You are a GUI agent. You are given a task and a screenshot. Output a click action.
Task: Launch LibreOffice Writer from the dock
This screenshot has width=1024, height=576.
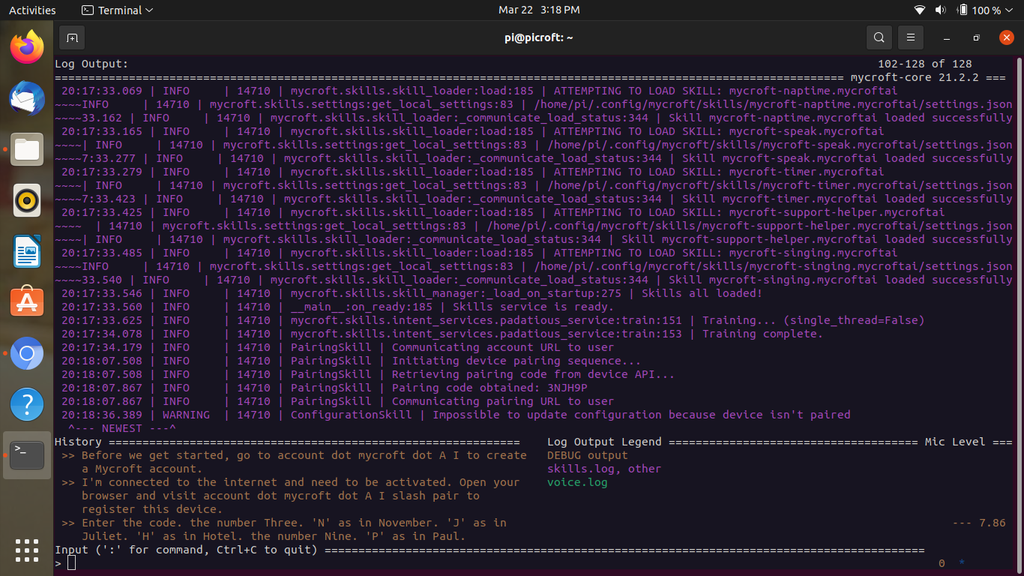(27, 251)
